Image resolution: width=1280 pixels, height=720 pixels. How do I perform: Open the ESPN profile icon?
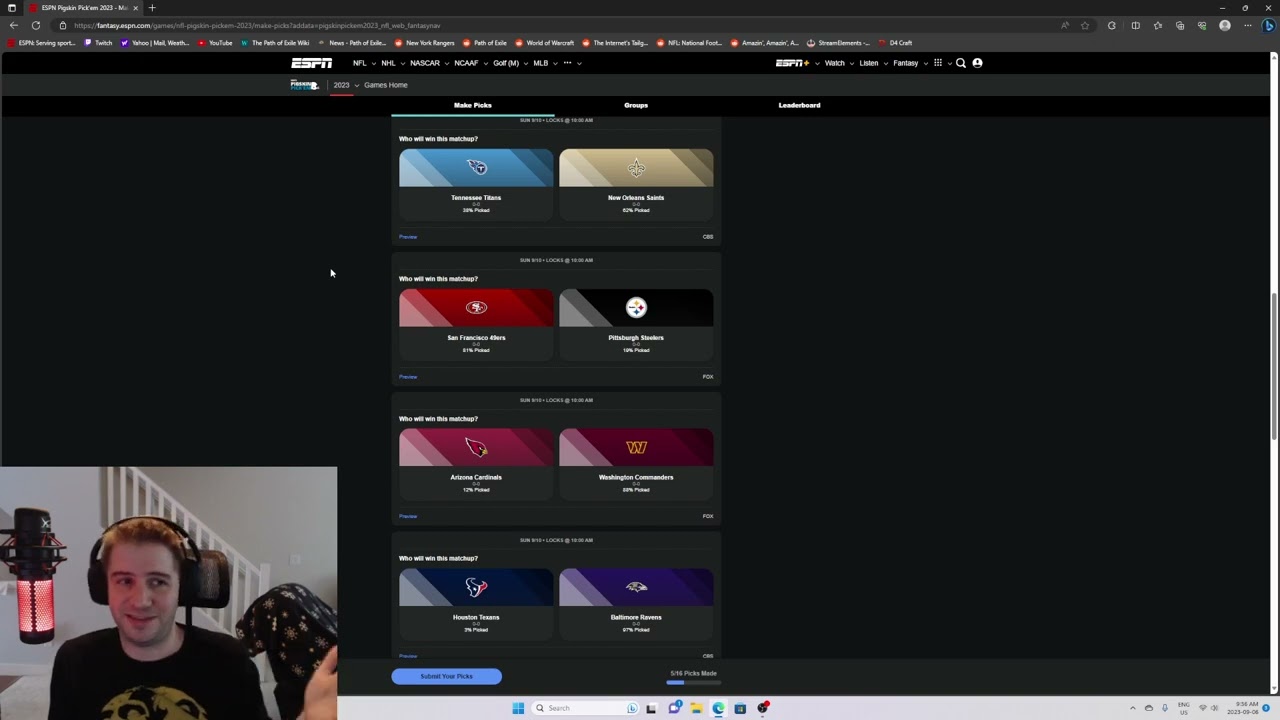[x=977, y=63]
